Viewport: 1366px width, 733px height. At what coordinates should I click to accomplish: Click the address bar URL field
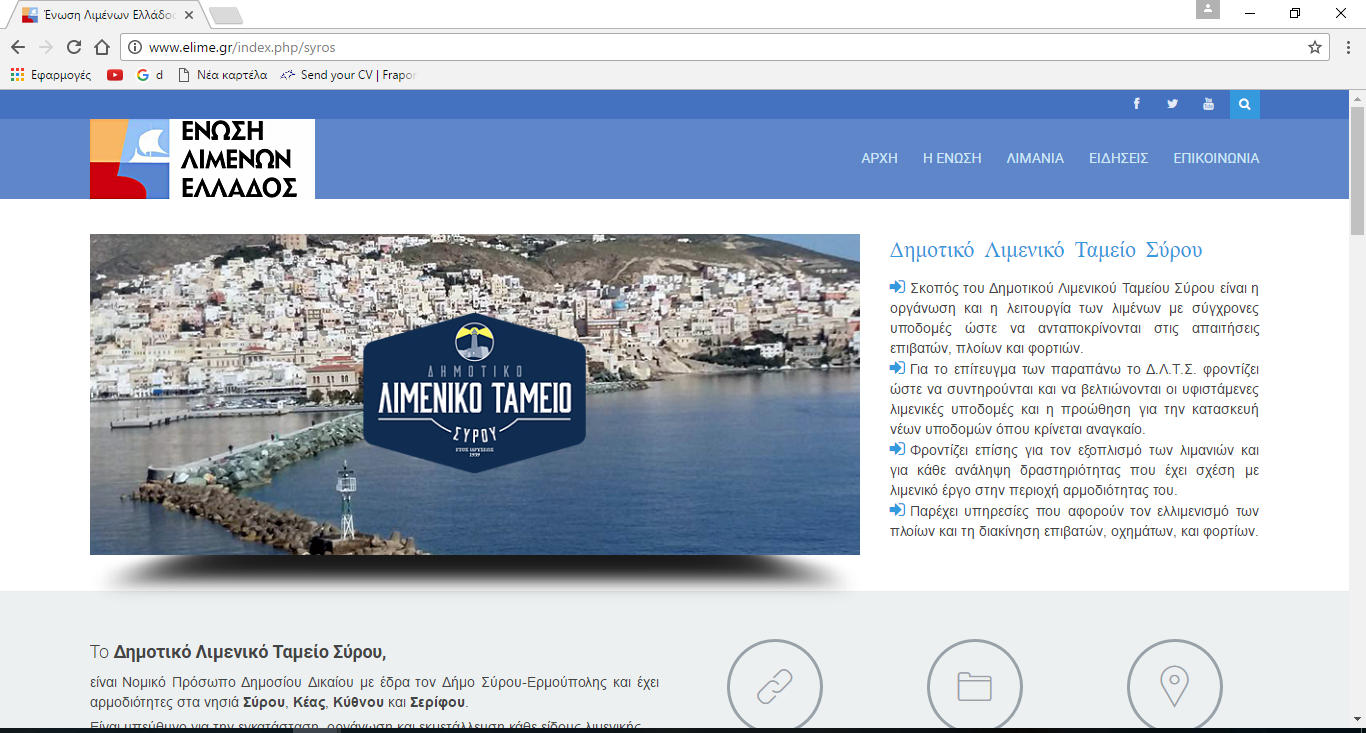pyautogui.click(x=700, y=47)
